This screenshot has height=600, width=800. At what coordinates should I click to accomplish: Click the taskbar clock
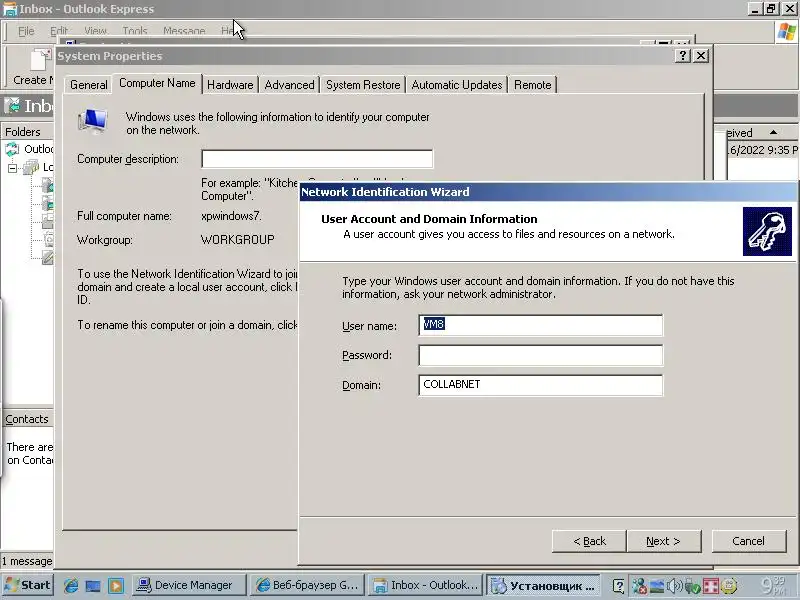tap(773, 585)
